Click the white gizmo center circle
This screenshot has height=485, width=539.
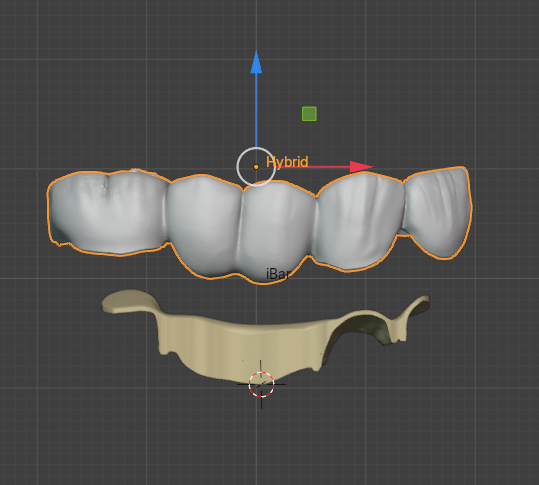256,167
